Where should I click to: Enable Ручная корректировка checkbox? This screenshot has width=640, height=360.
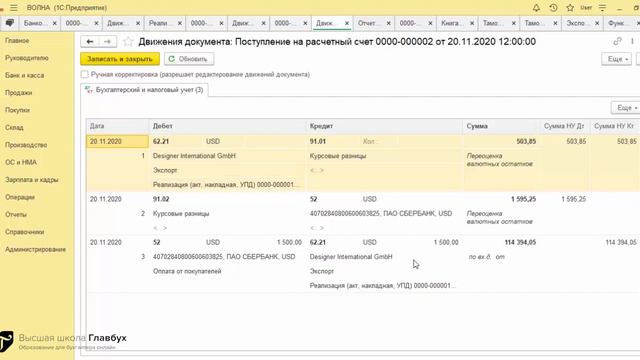[84, 74]
